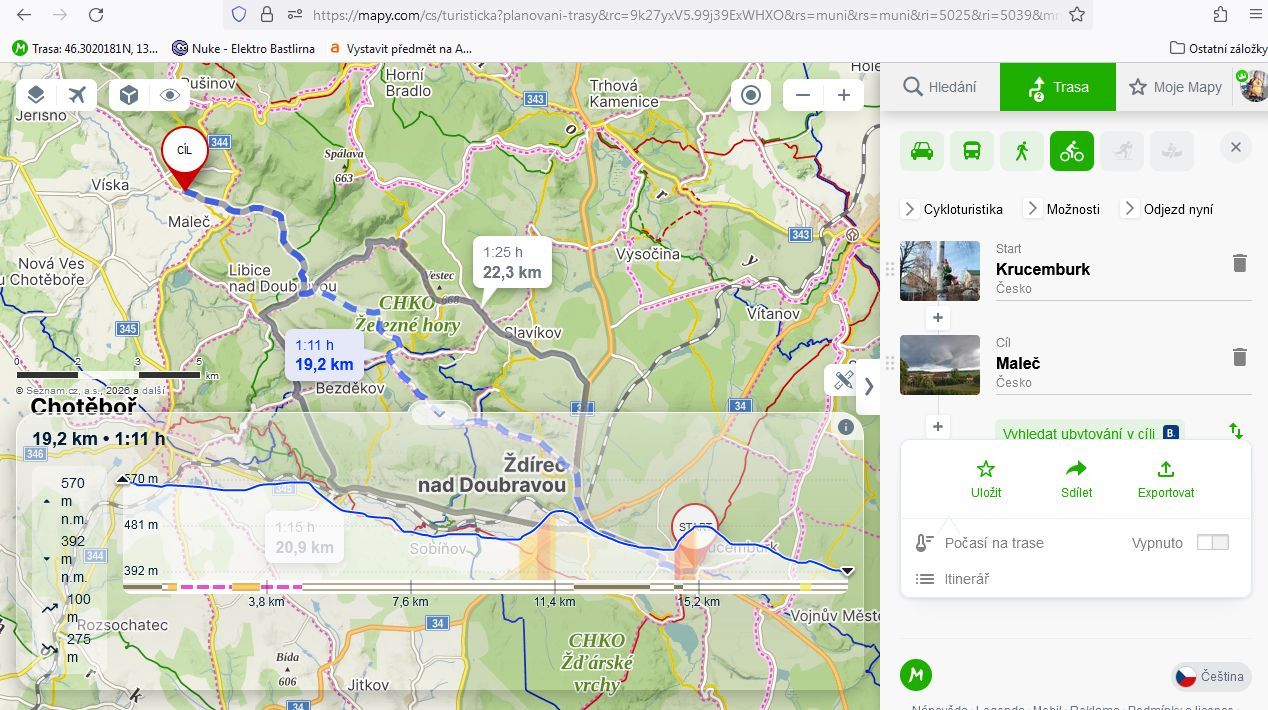
Task: Choose walking as the route mode
Action: (1022, 151)
